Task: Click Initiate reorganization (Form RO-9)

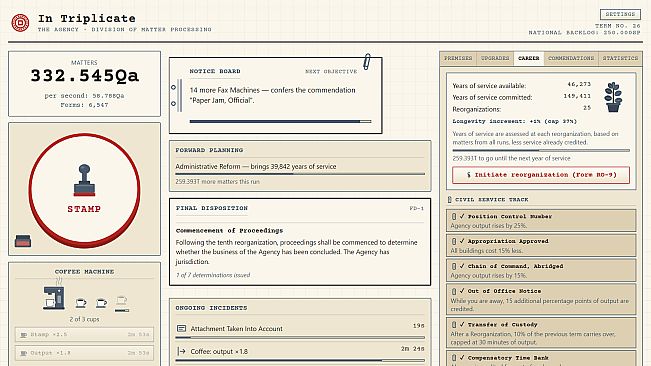Action: [x=541, y=175]
